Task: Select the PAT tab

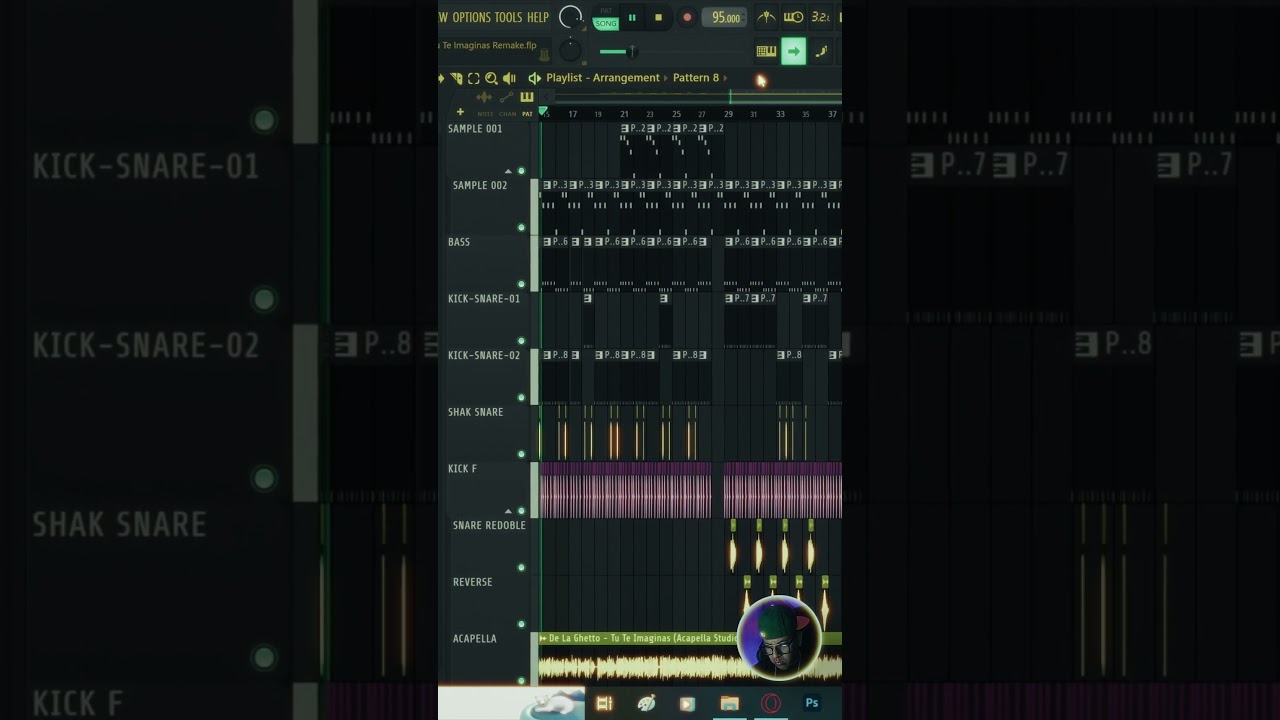Action: coord(527,114)
